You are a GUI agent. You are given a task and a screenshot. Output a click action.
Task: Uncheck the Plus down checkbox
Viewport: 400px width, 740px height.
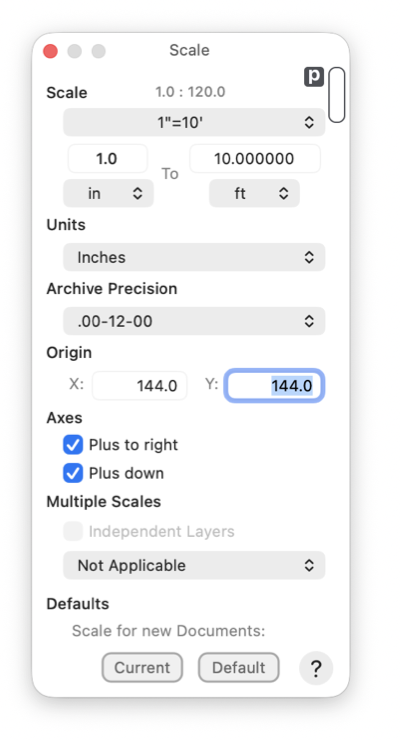tap(73, 473)
